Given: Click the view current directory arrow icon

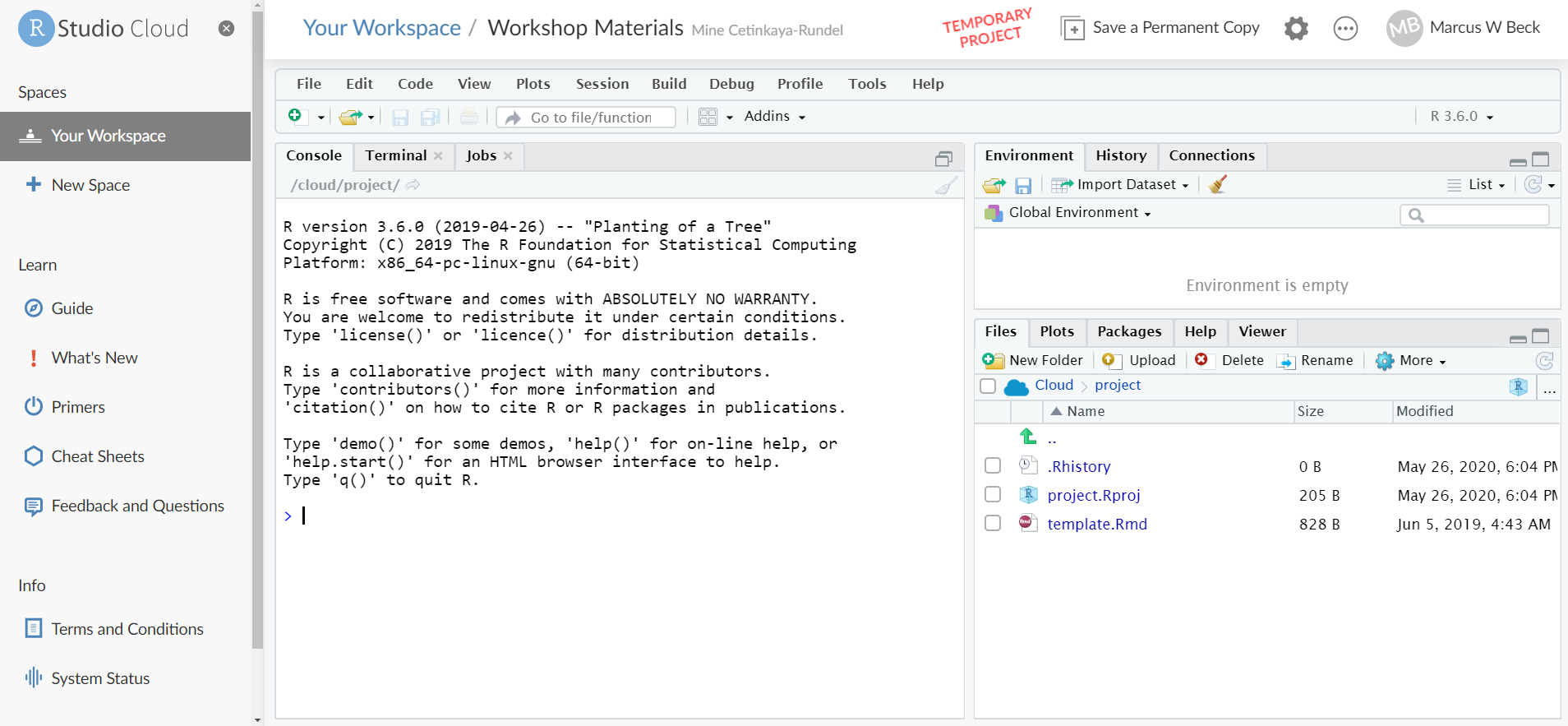Looking at the screenshot, I should point(413,185).
